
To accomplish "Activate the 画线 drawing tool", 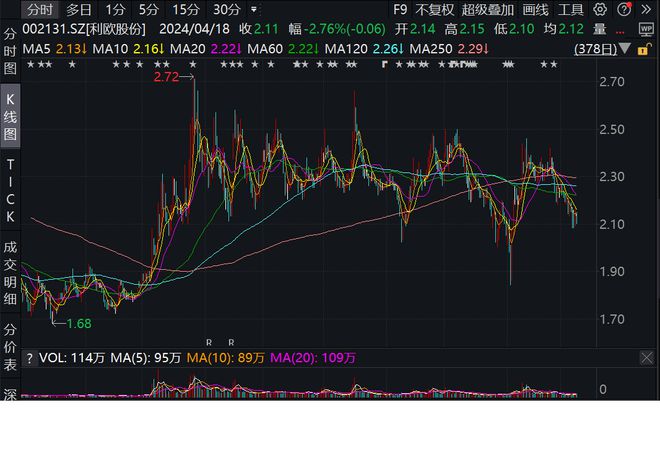I will [x=538, y=10].
